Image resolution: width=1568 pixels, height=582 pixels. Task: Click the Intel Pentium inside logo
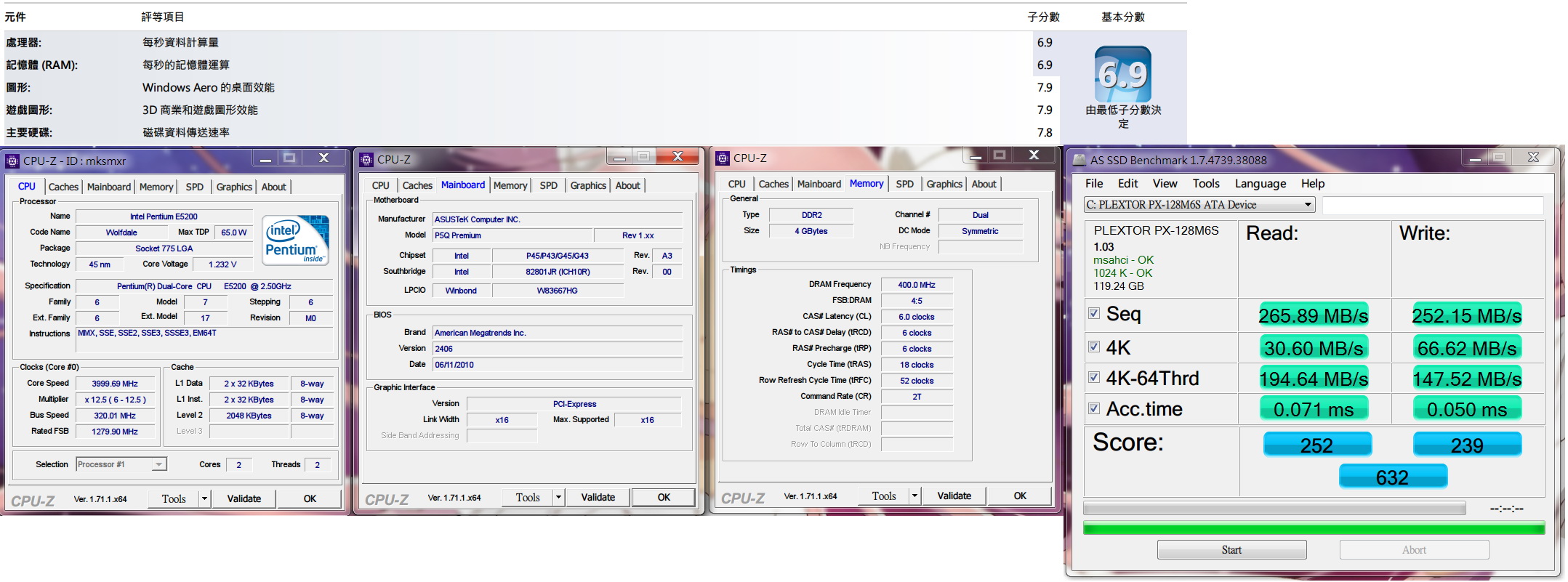point(295,240)
